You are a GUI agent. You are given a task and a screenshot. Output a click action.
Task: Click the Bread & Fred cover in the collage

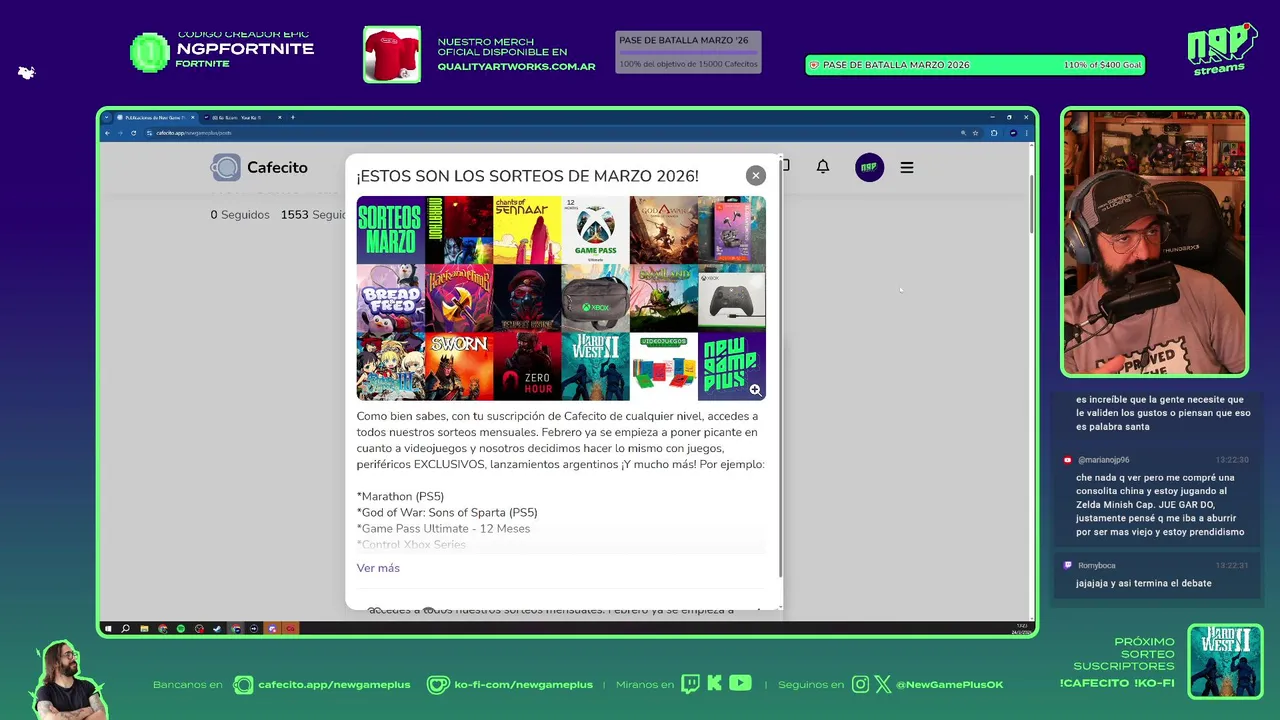click(390, 298)
